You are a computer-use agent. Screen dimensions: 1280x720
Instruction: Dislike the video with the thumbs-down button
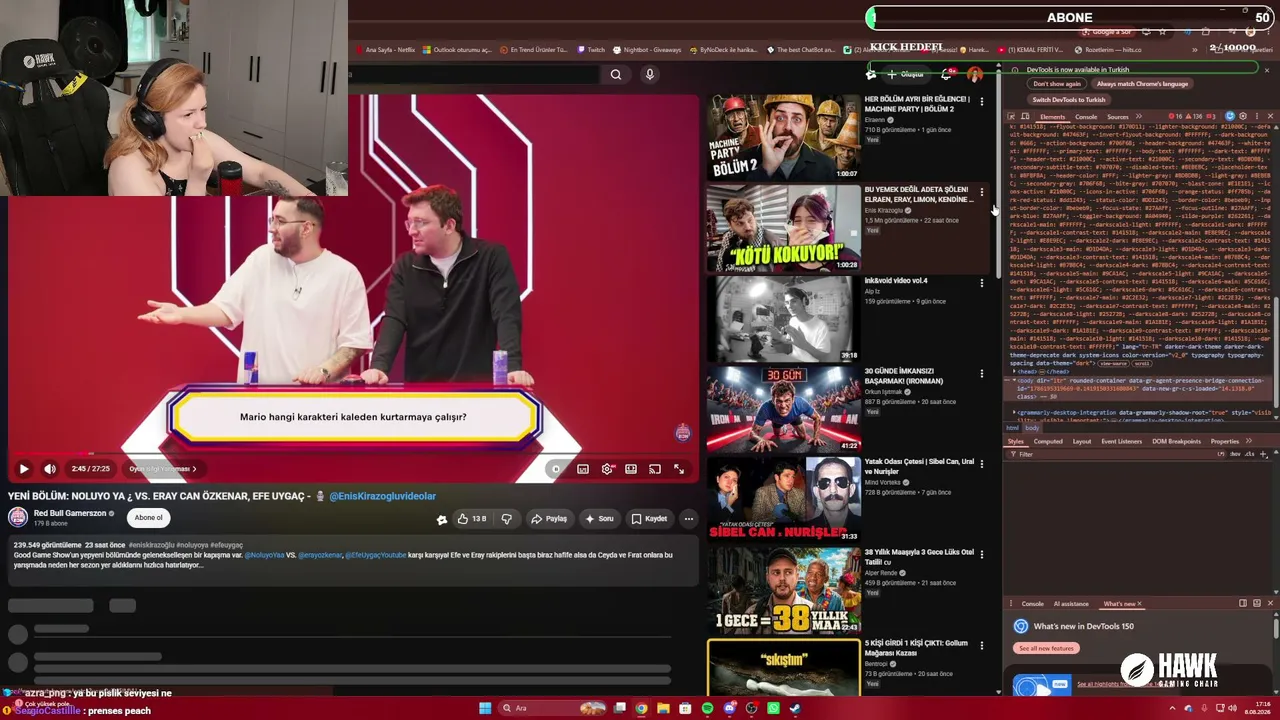(506, 519)
